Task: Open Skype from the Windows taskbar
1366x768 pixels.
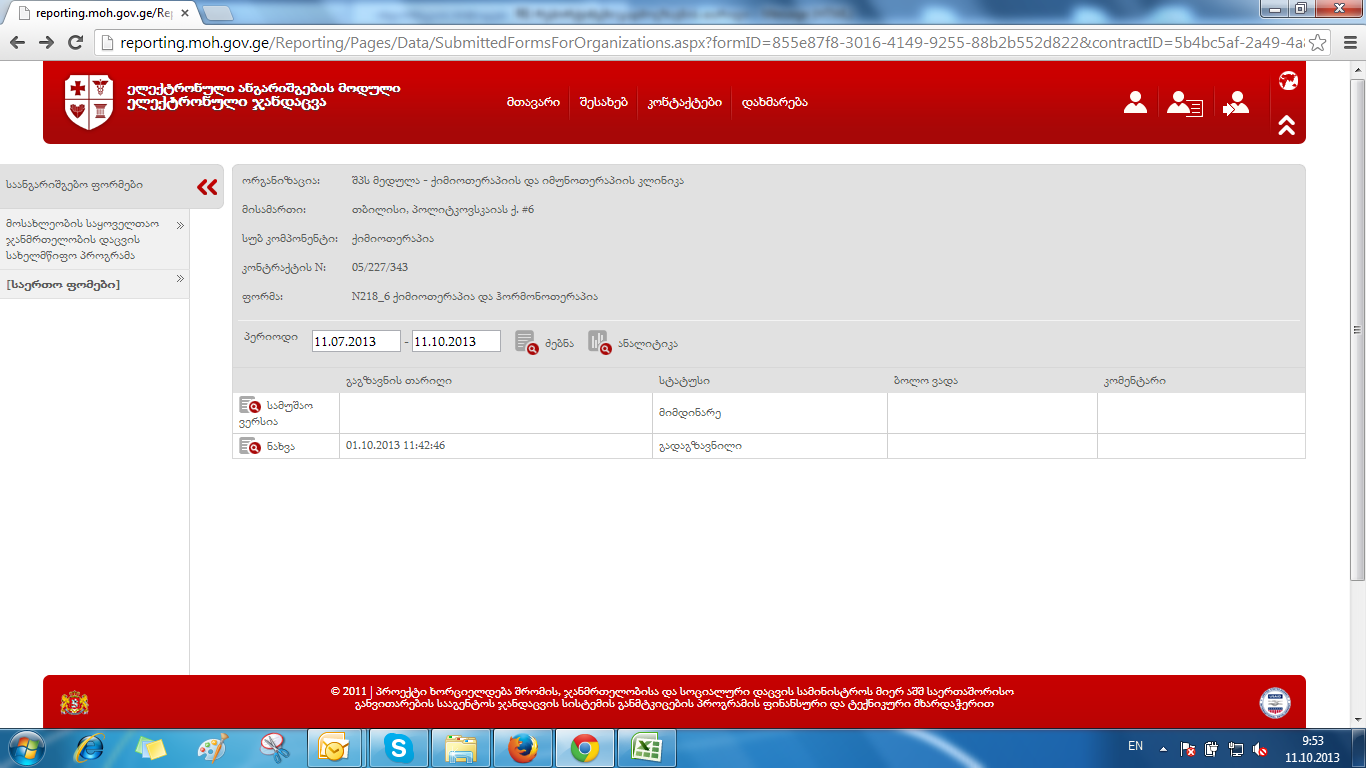Action: click(x=400, y=747)
